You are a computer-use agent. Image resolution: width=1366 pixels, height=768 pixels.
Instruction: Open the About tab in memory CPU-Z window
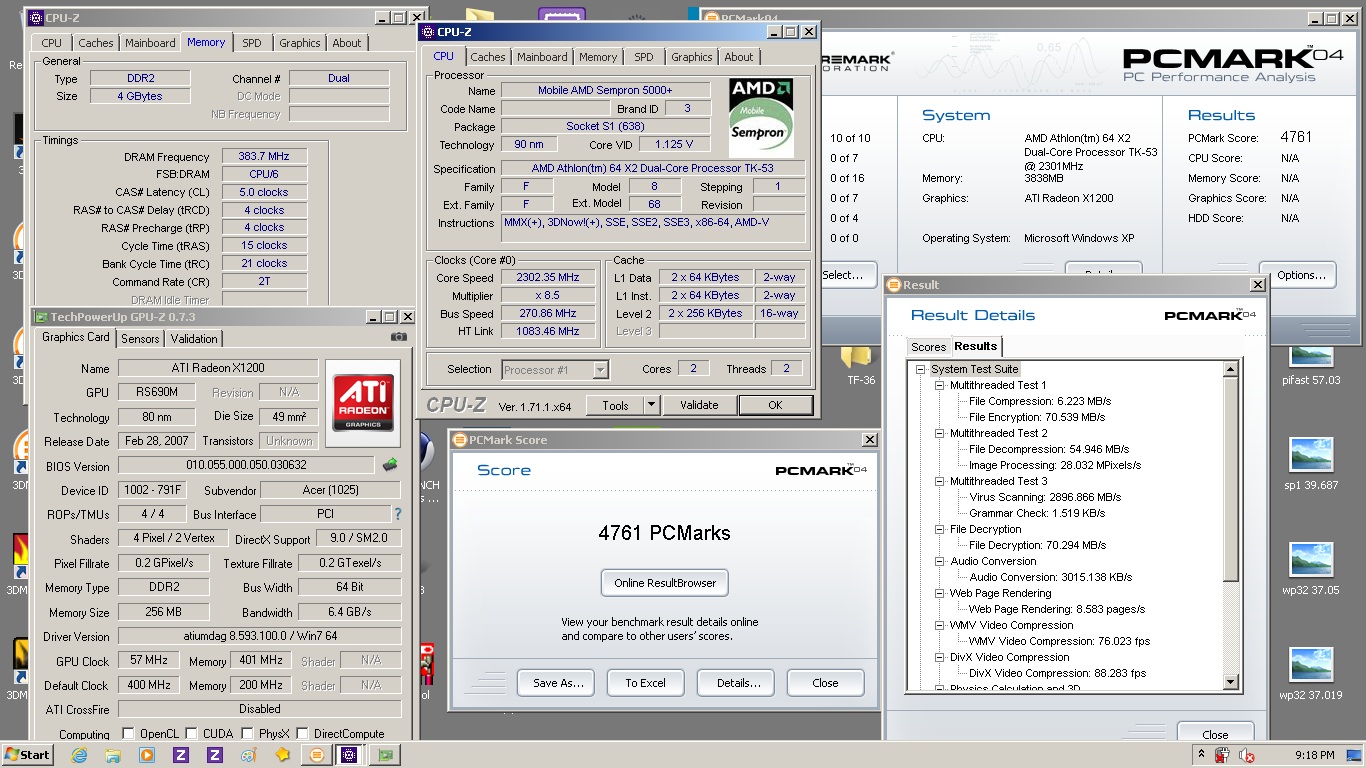click(347, 43)
